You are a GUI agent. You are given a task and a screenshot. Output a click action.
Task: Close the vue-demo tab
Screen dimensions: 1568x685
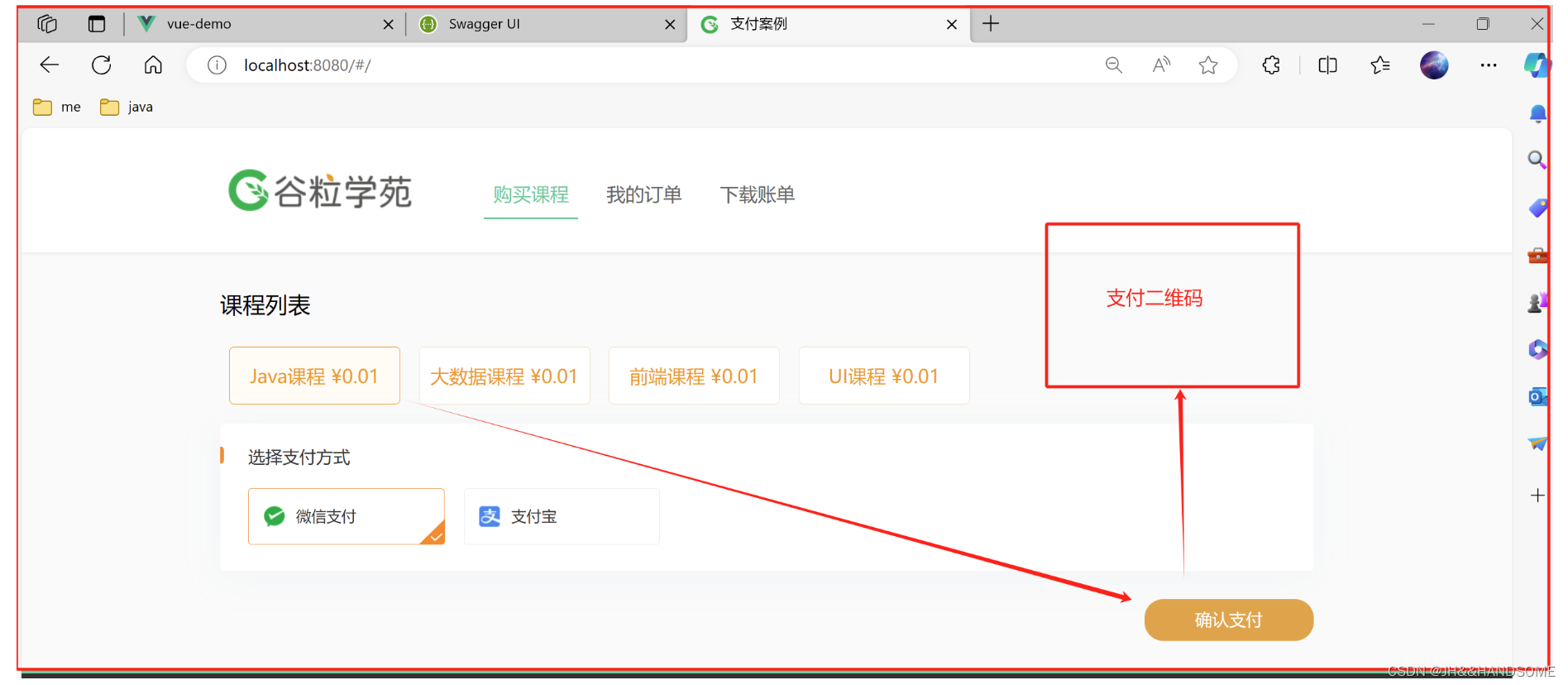coord(388,25)
